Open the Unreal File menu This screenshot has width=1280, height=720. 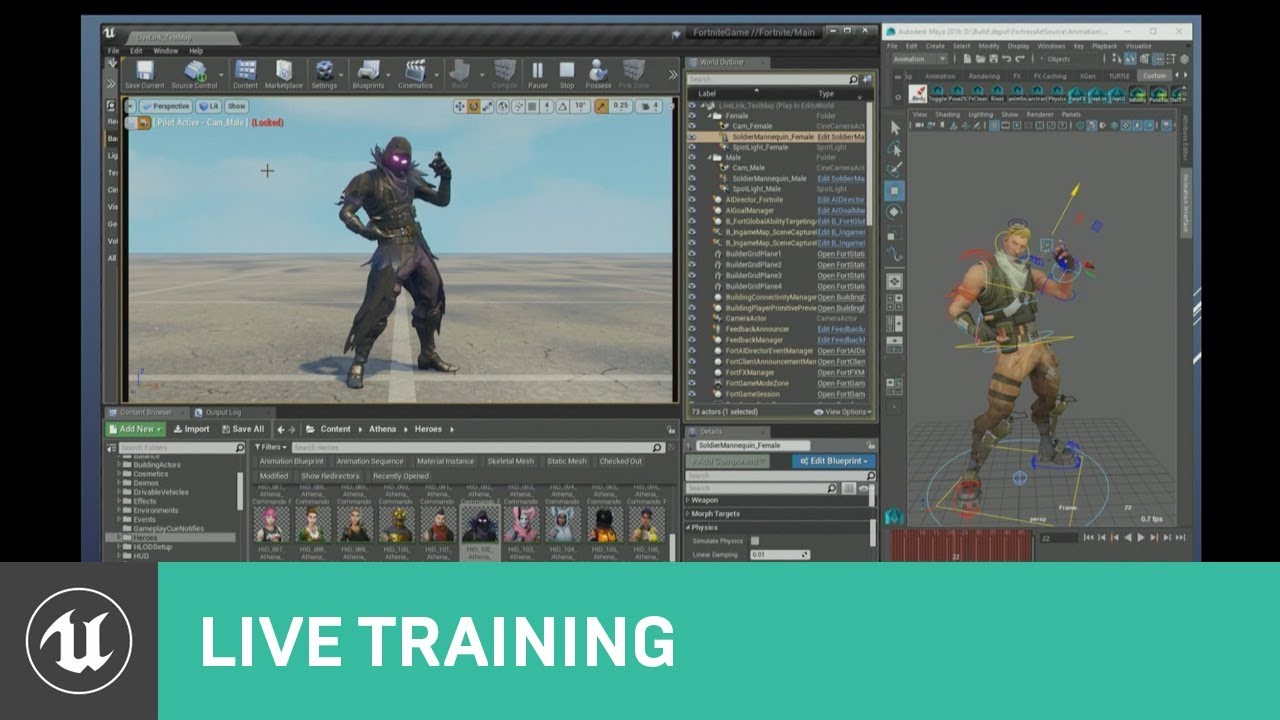(x=113, y=51)
